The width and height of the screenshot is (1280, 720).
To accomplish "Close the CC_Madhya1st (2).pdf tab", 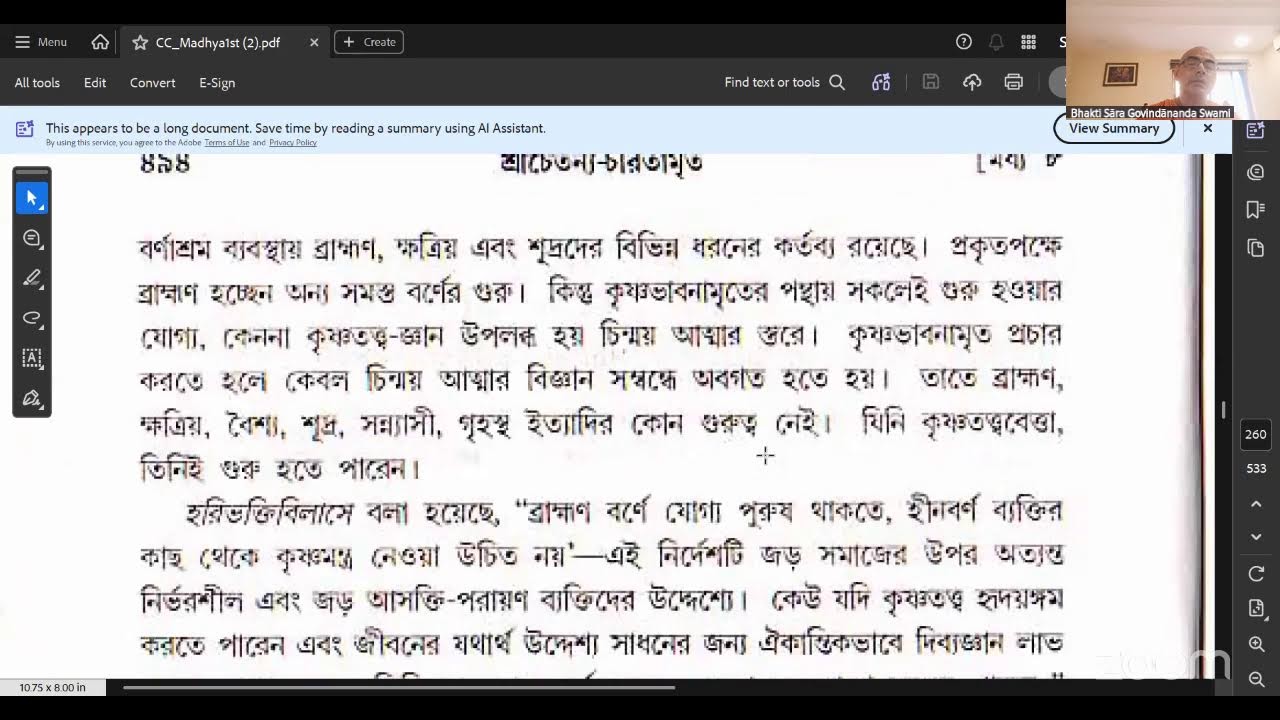I will 314,42.
